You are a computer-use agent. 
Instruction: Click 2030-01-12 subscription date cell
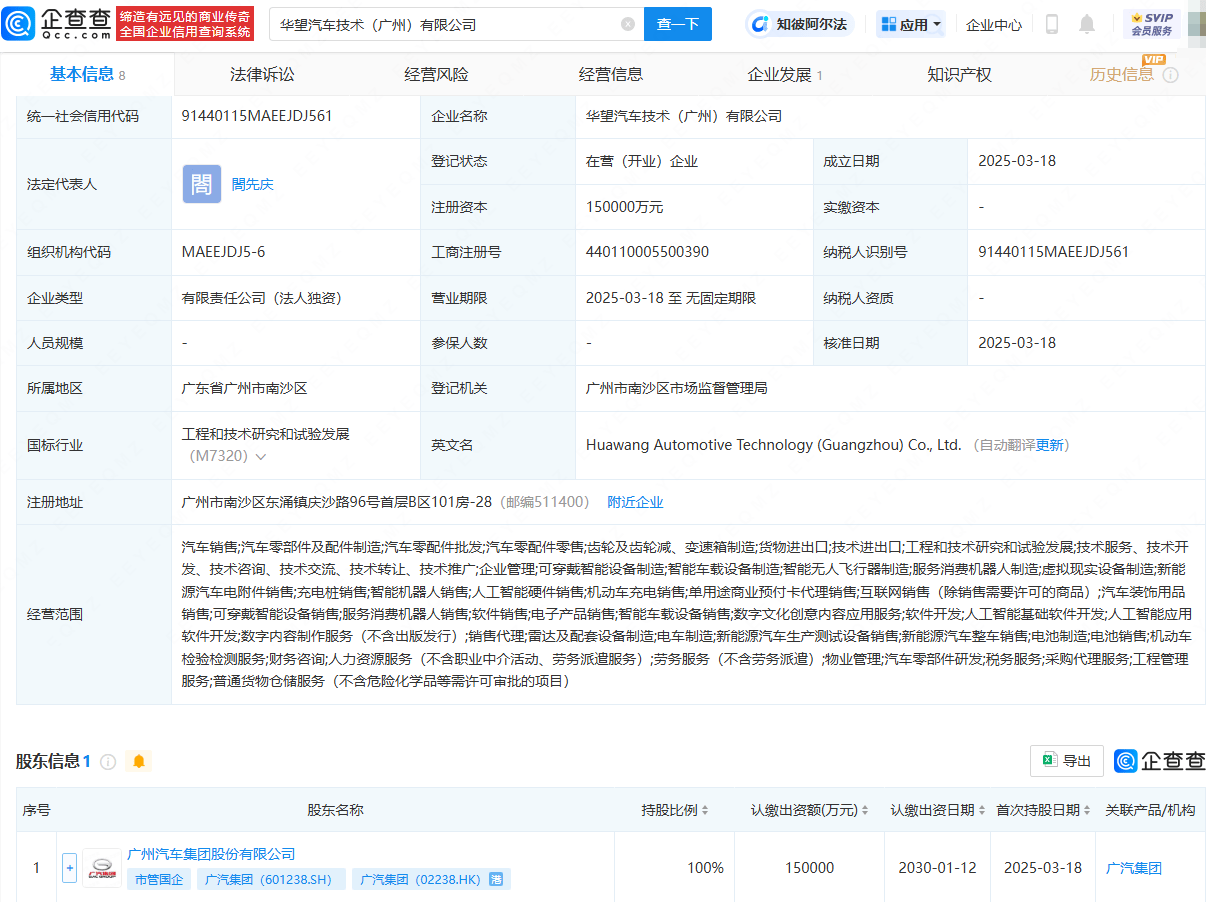click(x=937, y=868)
